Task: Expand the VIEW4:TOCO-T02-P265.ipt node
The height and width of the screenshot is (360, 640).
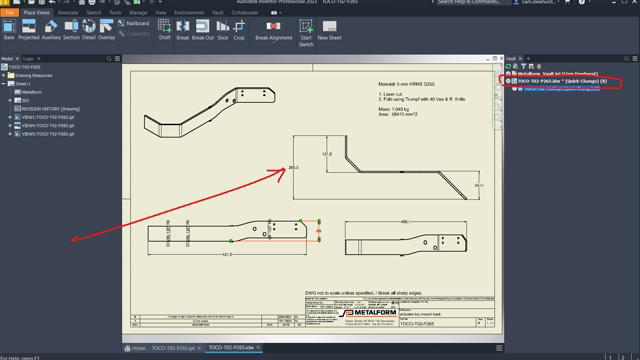Action: coord(10,126)
